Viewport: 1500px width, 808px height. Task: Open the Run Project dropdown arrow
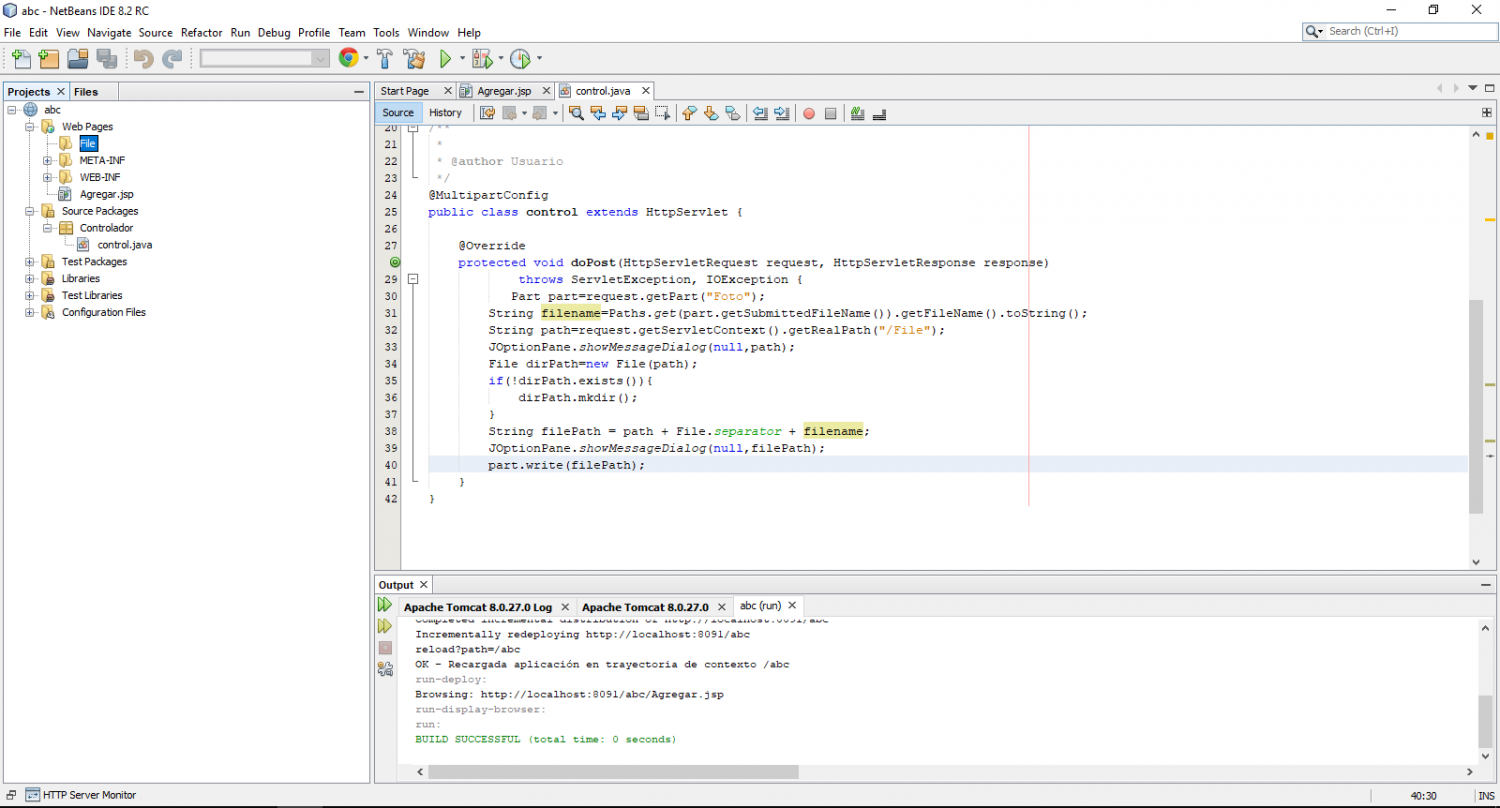click(462, 59)
